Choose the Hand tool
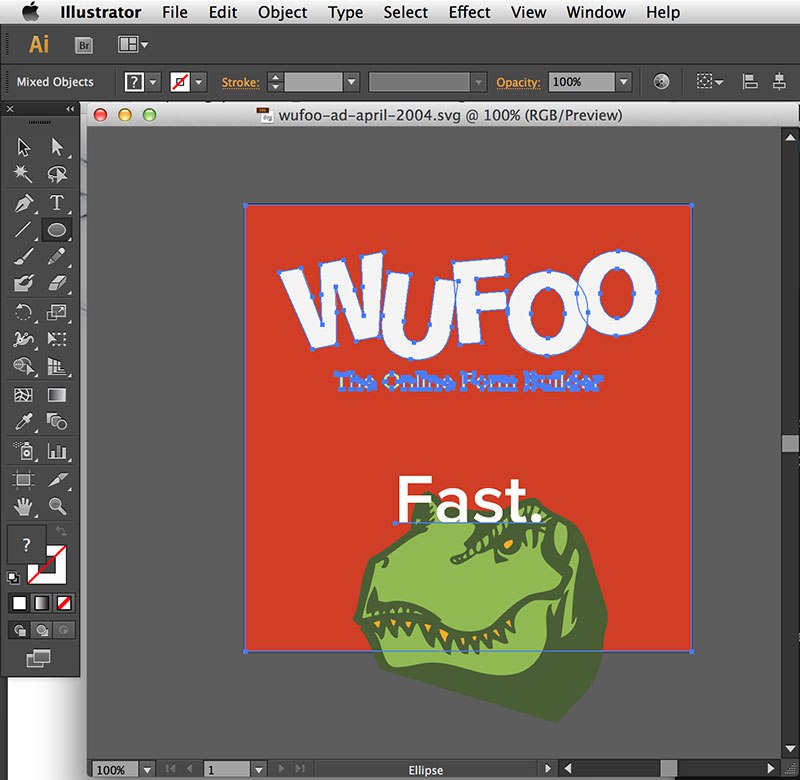The width and height of the screenshot is (800, 780). 23,507
